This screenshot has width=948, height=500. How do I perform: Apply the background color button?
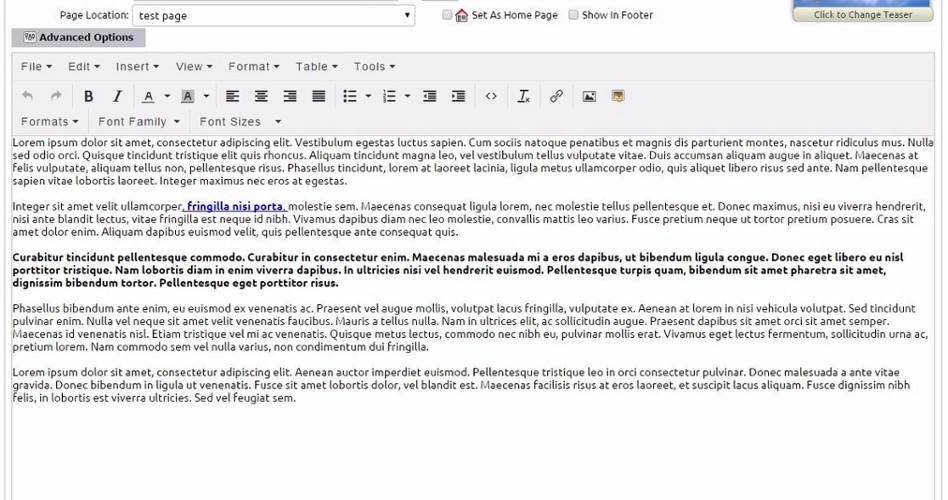coord(187,96)
